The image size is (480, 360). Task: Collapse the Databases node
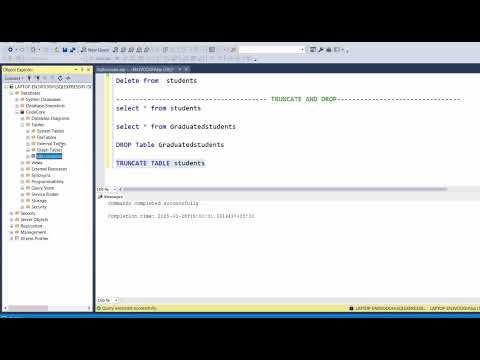(x=11, y=93)
